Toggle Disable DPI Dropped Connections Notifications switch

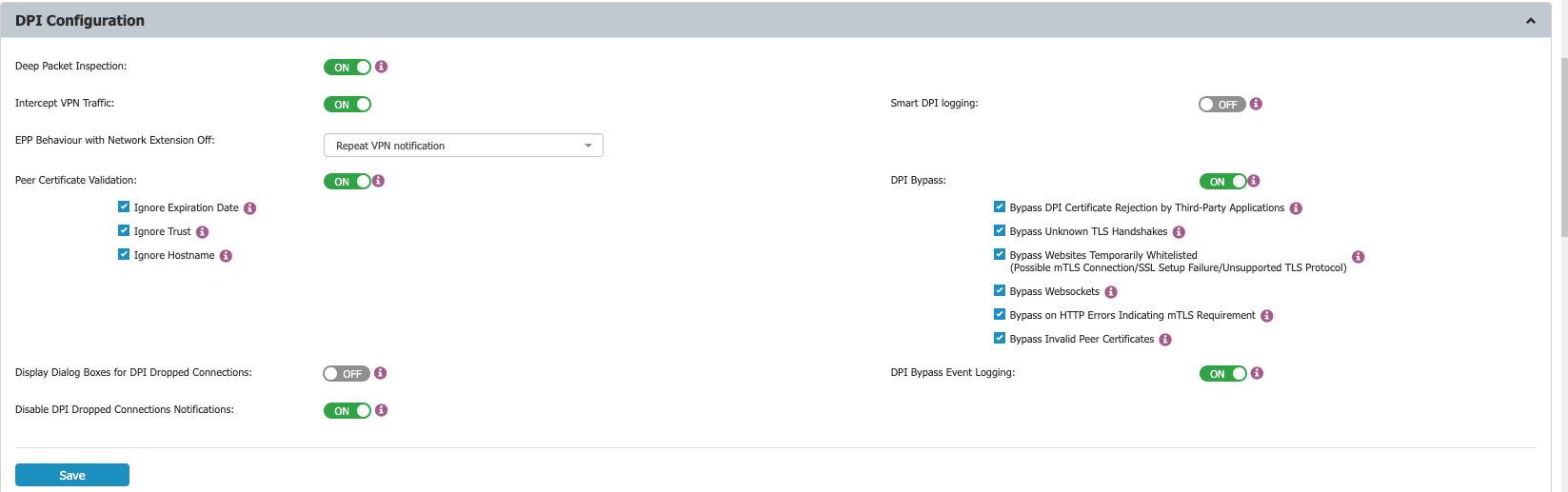tap(347, 411)
